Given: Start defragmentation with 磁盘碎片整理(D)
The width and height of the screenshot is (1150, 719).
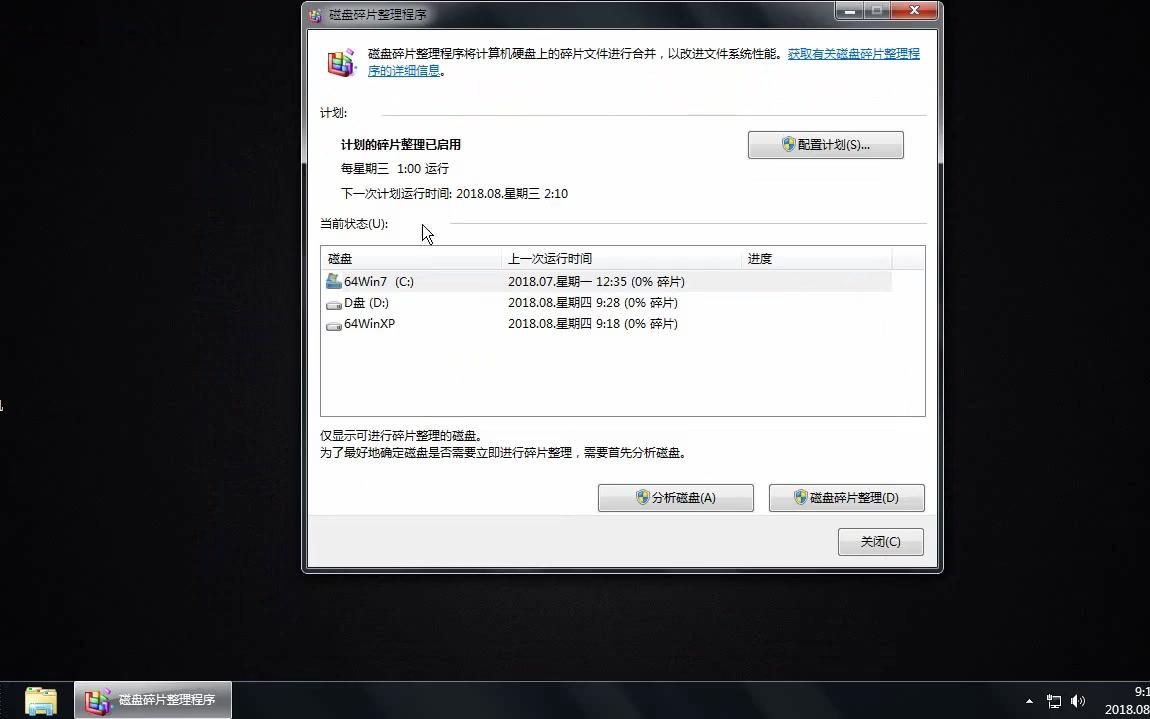Looking at the screenshot, I should point(846,497).
